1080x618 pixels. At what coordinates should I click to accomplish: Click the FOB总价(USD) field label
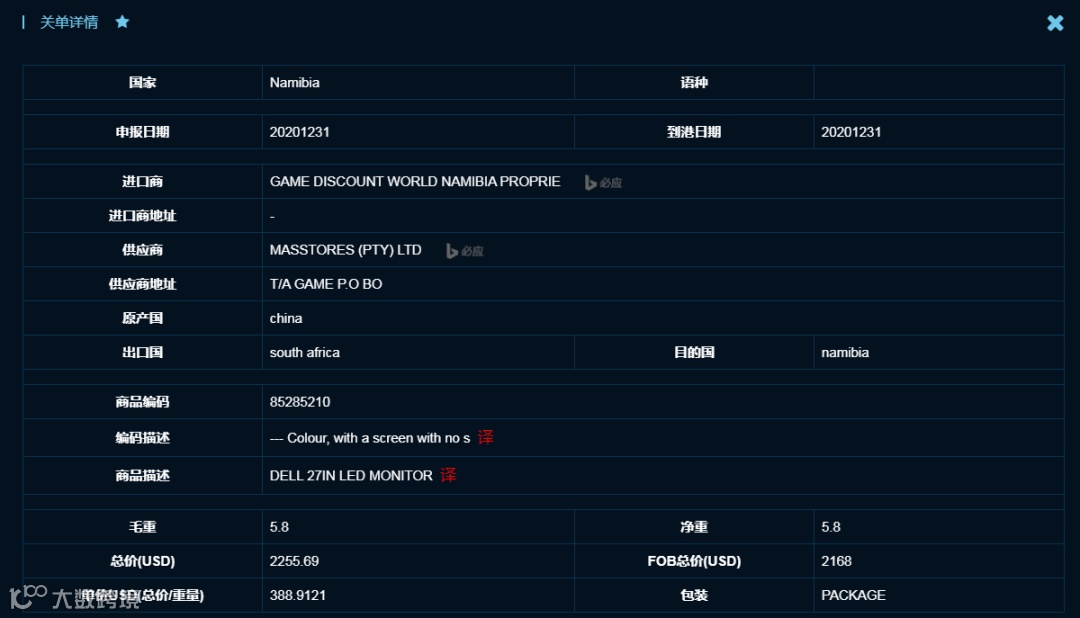click(x=694, y=561)
